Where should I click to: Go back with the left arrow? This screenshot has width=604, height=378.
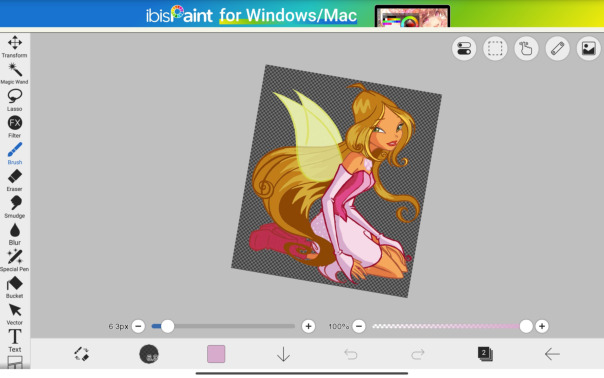pos(552,354)
